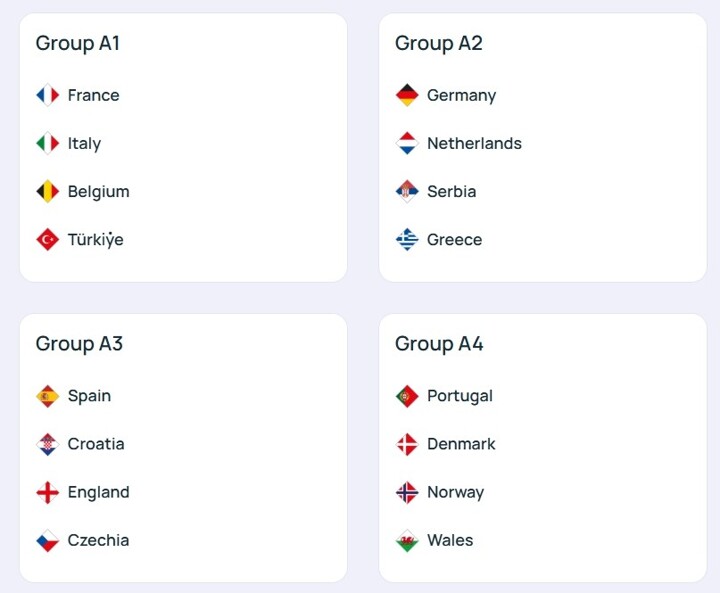Viewport: 720px width, 593px height.
Task: Click the France flag icon
Action: click(x=47, y=96)
